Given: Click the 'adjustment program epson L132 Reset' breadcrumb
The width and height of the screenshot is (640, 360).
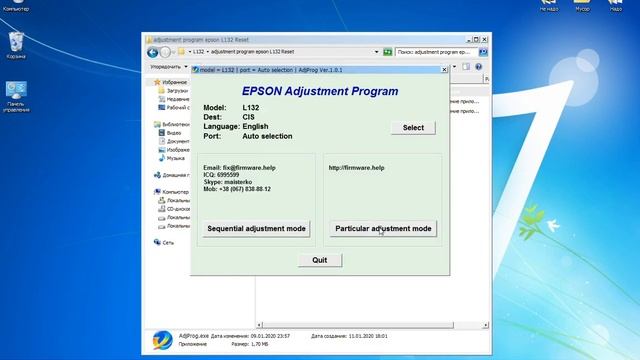Looking at the screenshot, I should click(252, 52).
